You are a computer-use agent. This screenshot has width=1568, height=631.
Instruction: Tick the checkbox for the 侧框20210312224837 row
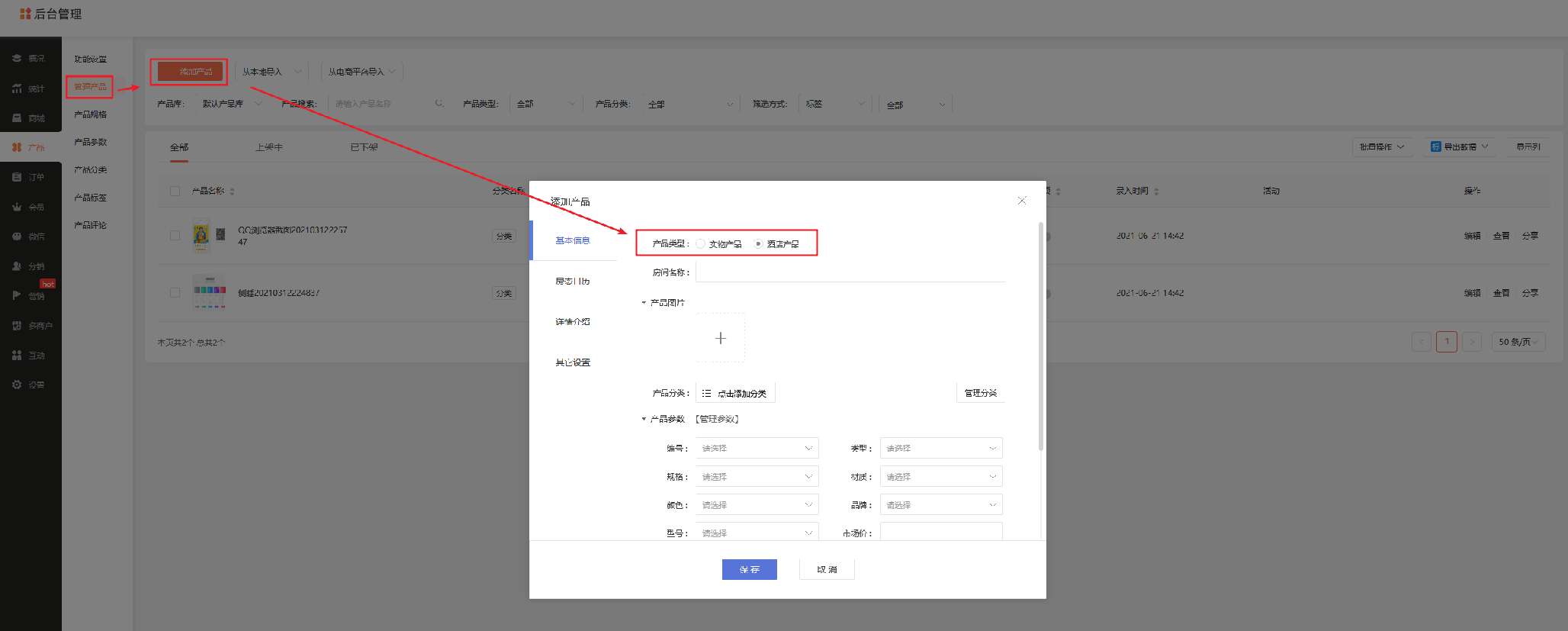[x=175, y=293]
